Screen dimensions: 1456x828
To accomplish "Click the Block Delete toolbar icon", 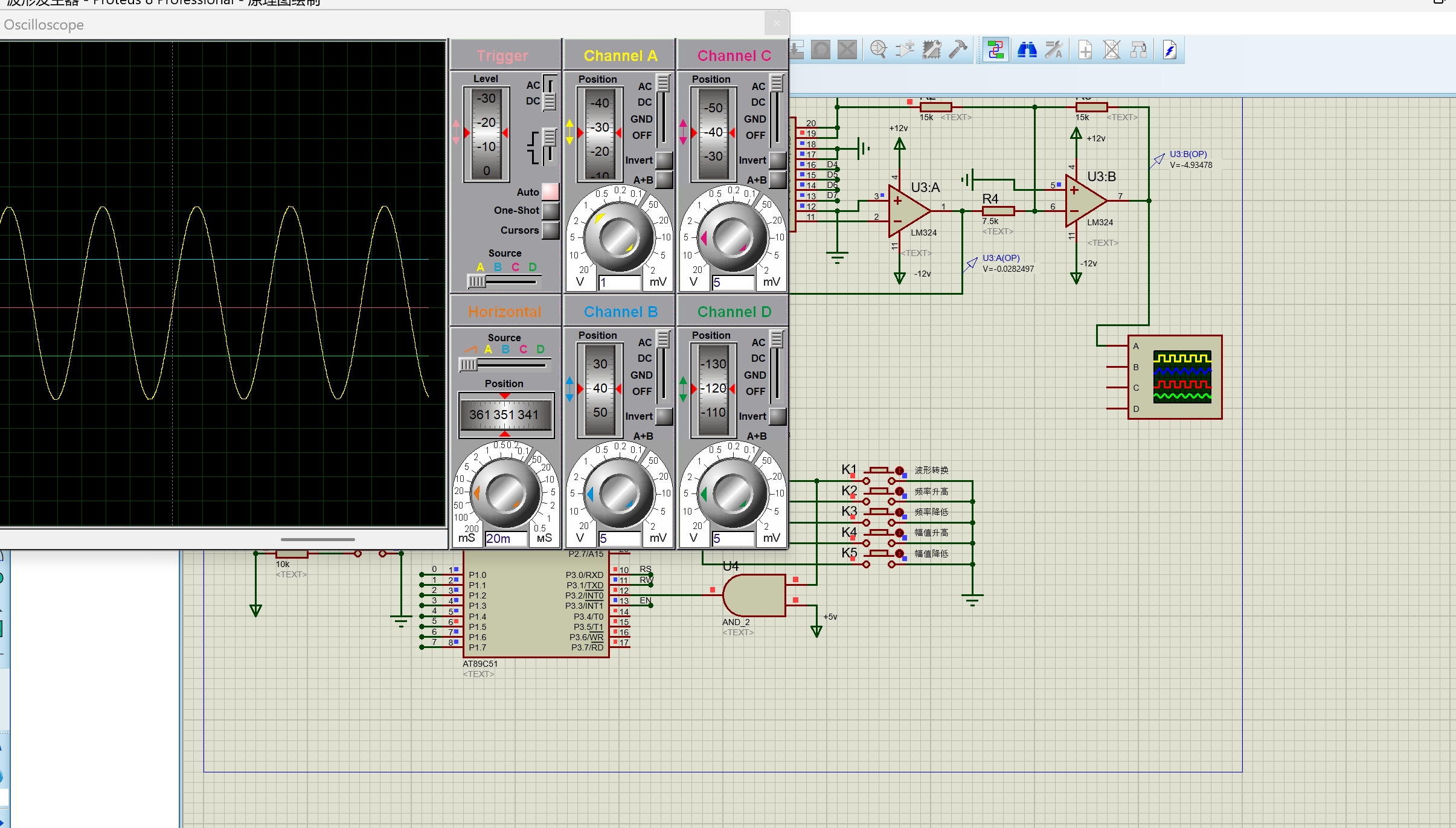I will 847,50.
